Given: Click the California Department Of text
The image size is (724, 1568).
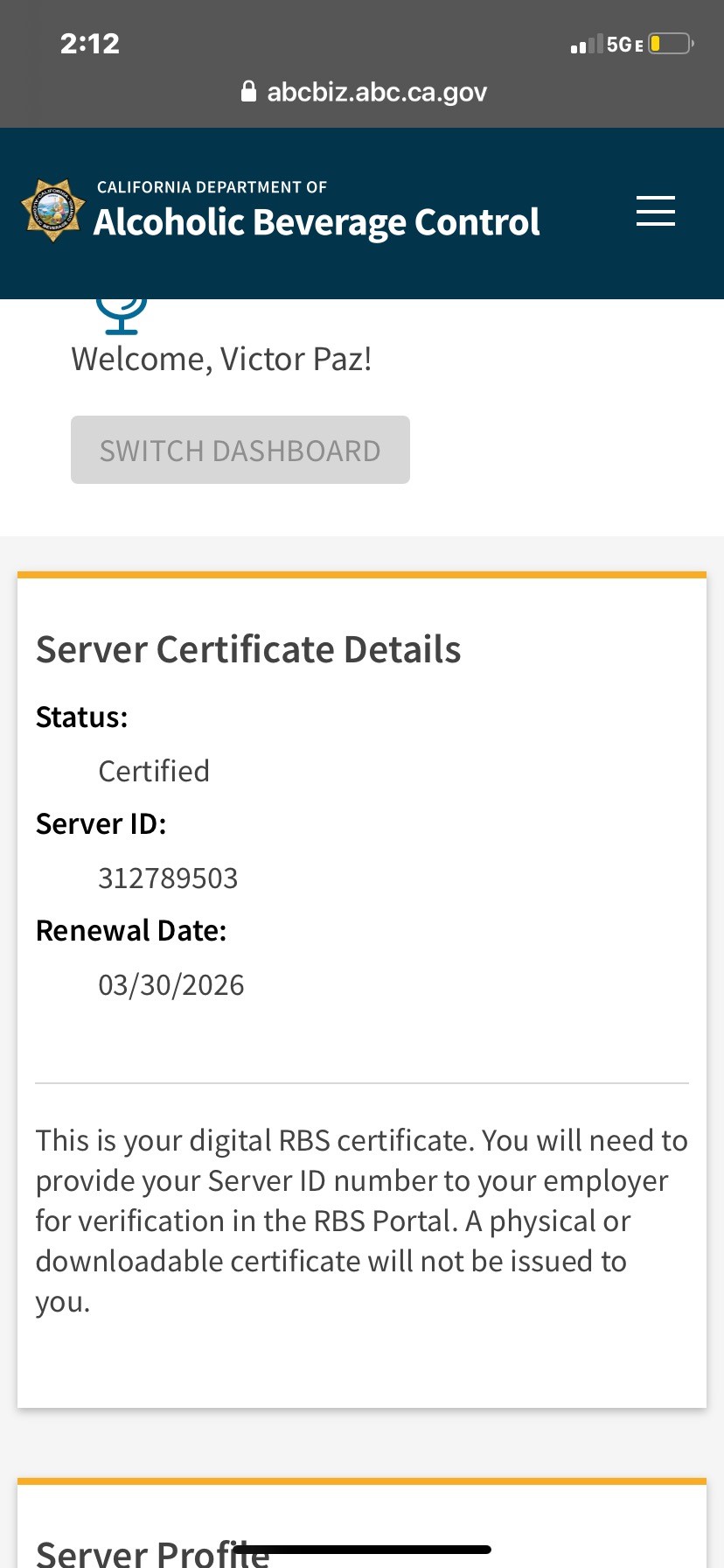Looking at the screenshot, I should point(212,187).
